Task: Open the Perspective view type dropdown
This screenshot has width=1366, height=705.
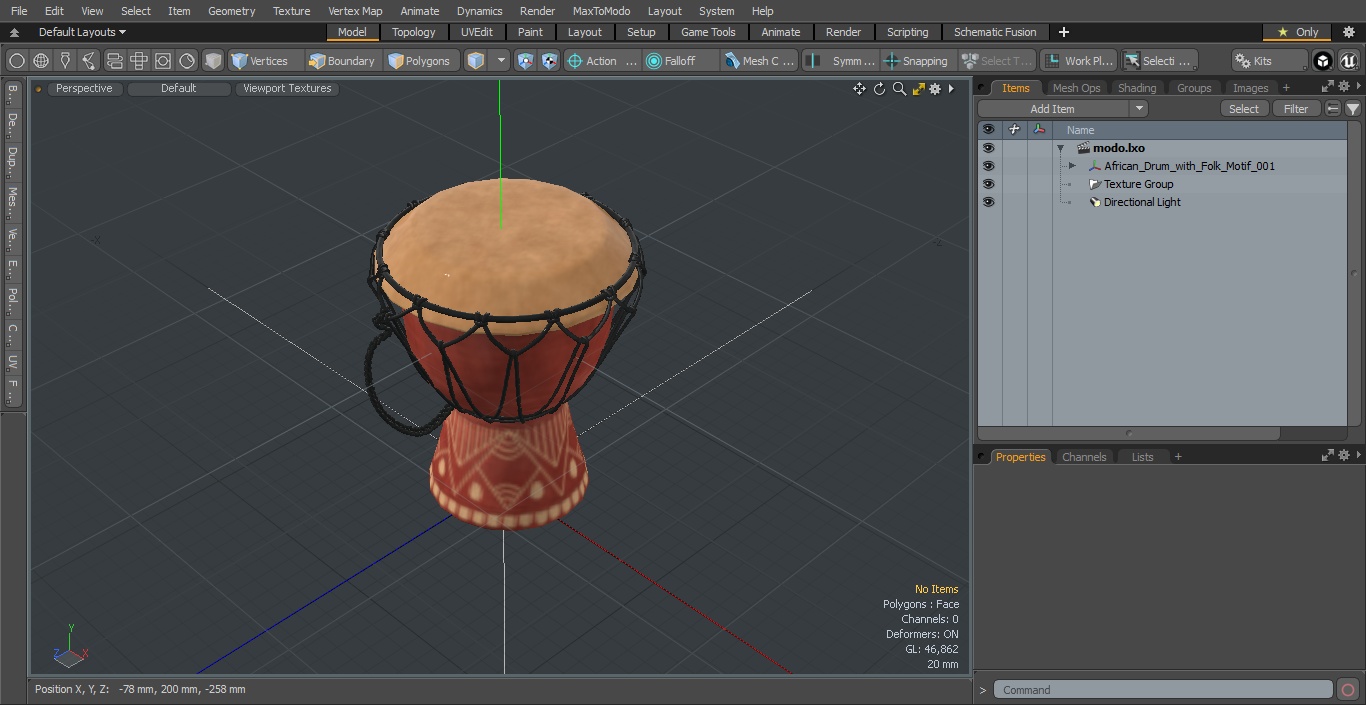Action: pyautogui.click(x=84, y=88)
